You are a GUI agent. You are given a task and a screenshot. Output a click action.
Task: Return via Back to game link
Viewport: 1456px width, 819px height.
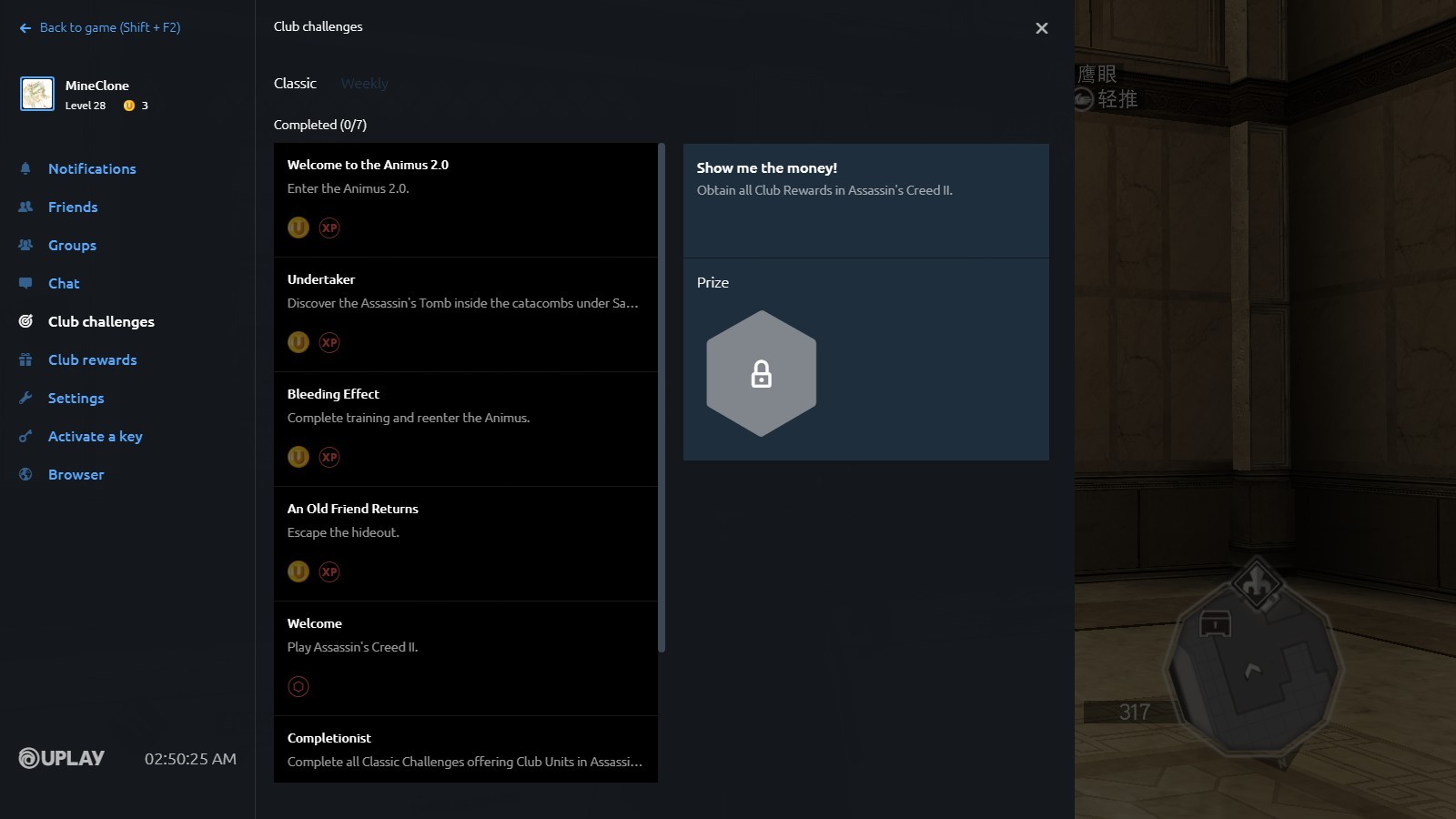(x=109, y=27)
